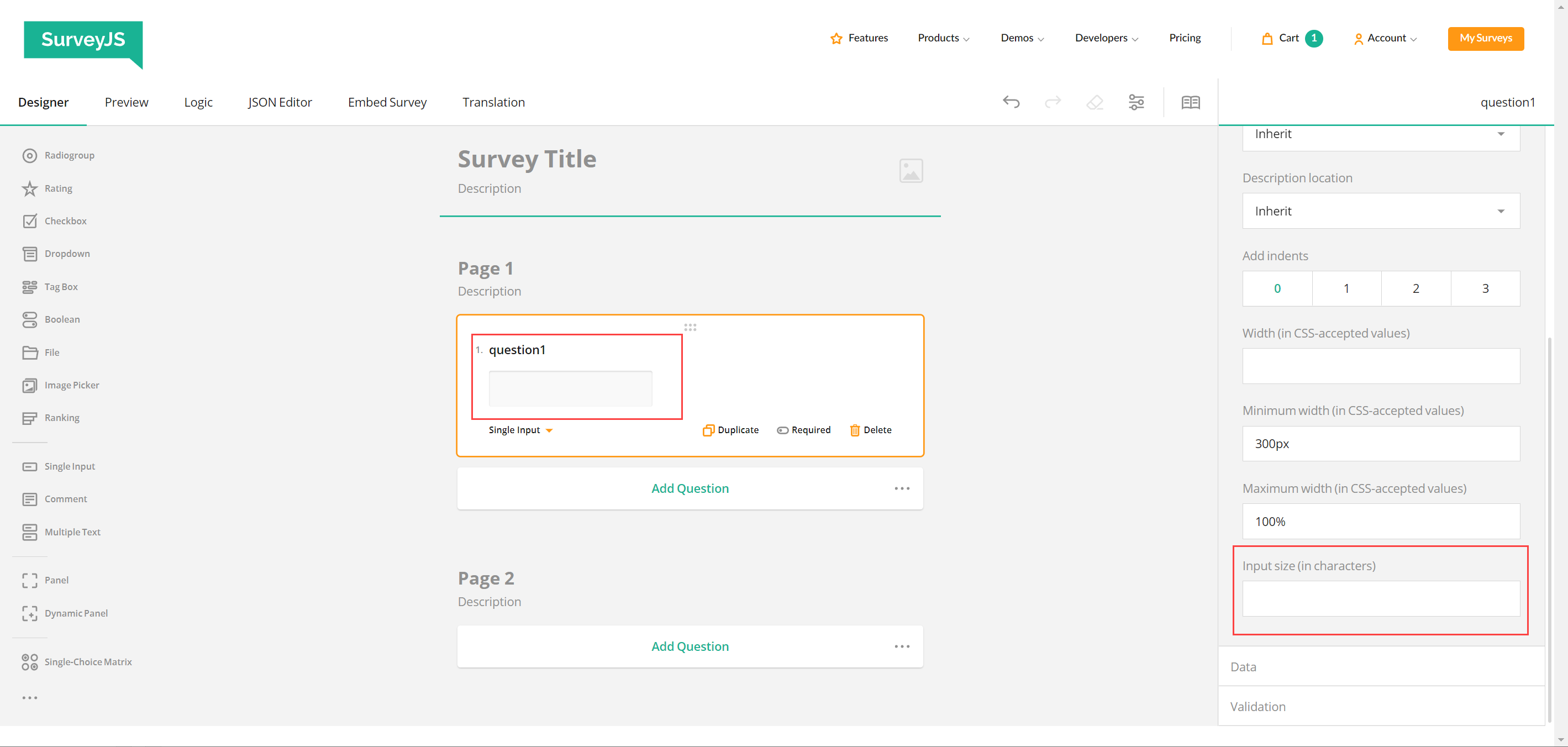The height and width of the screenshot is (747, 1568).
Task: Toggle the property grid panel via the book icon
Action: 1191,102
